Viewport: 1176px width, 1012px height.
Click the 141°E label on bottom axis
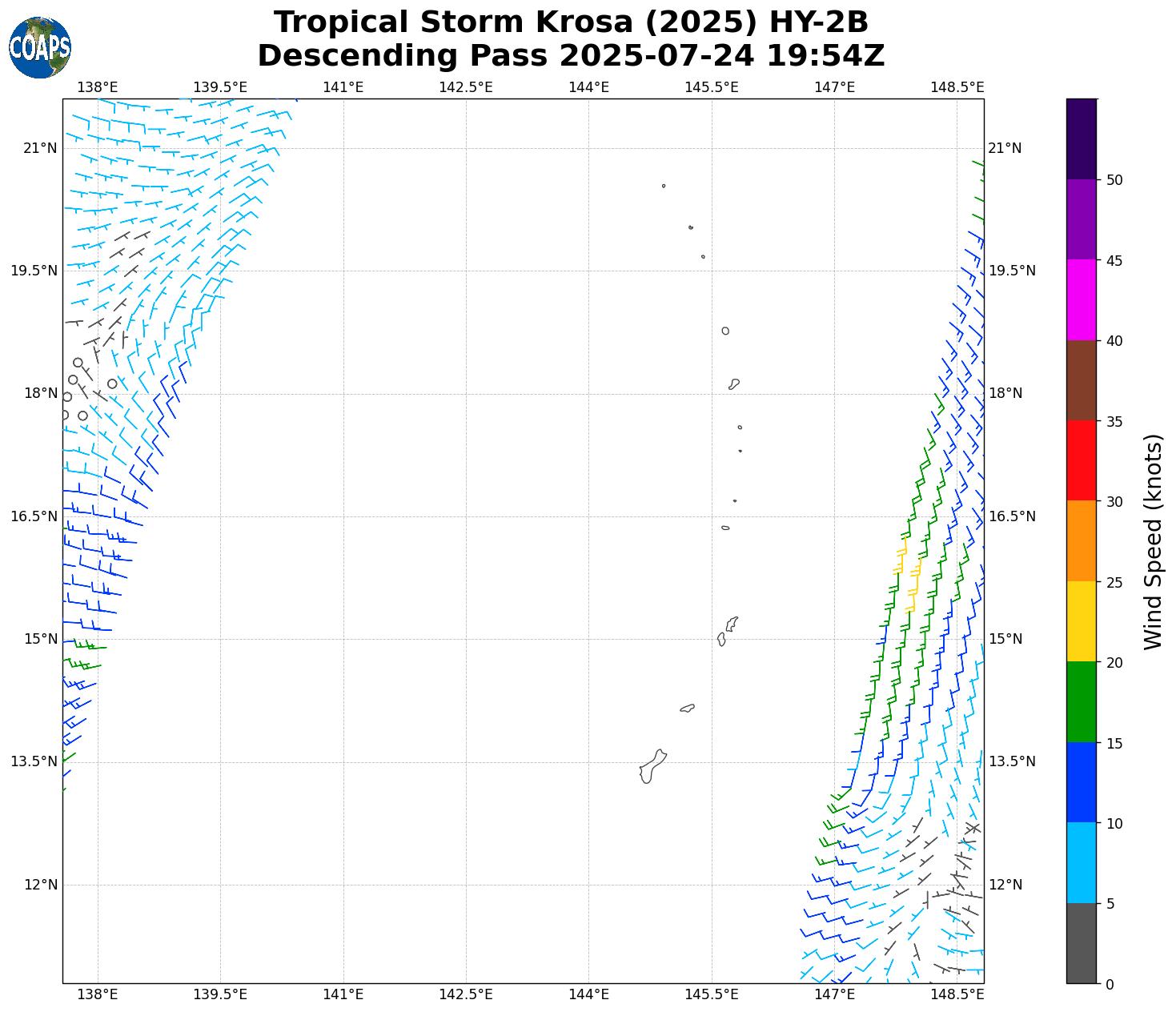pos(343,994)
